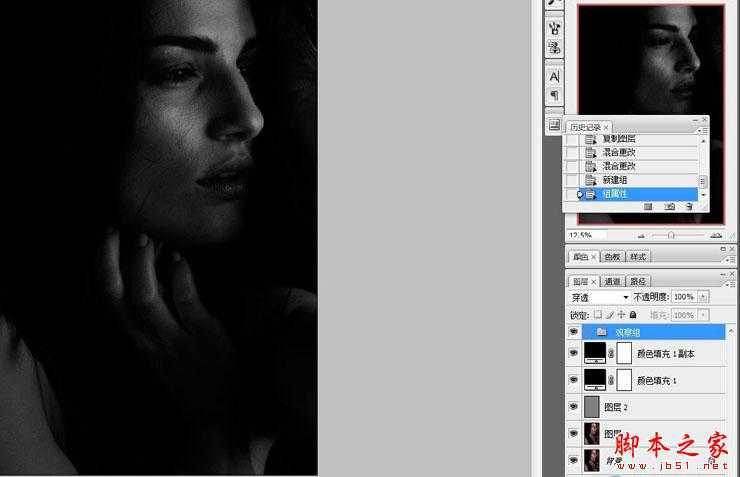Collapse the Layers panel group
Image resolution: width=740 pixels, height=477 pixels.
click(723, 274)
